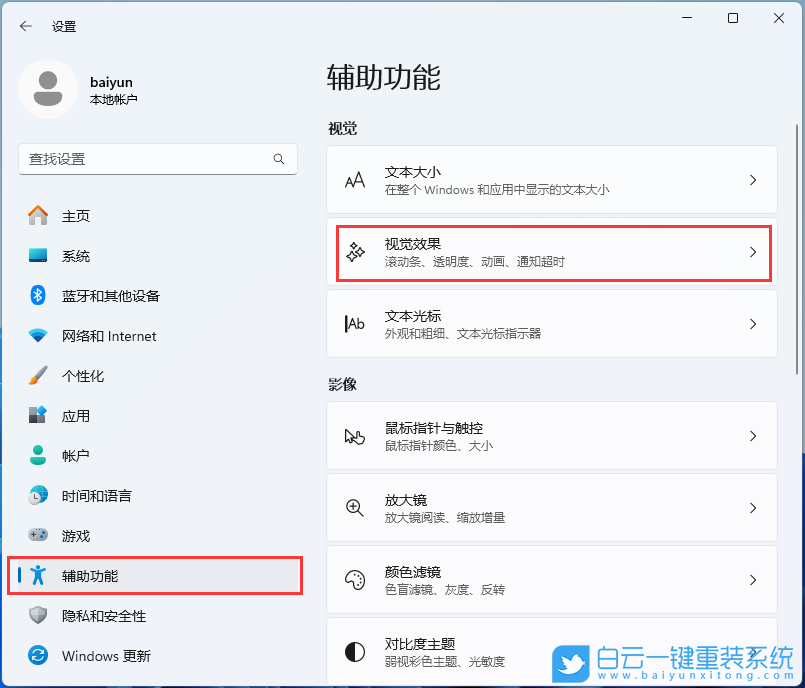Open 鼠标指针与触控 settings

pos(553,436)
